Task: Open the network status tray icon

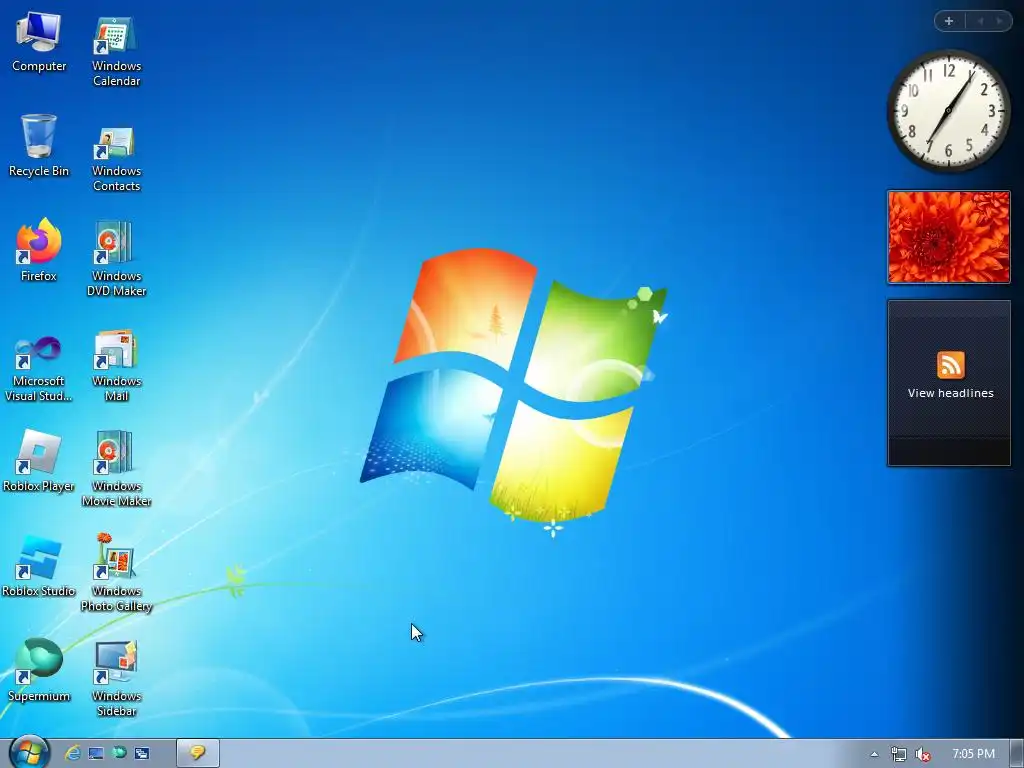Action: [899, 754]
